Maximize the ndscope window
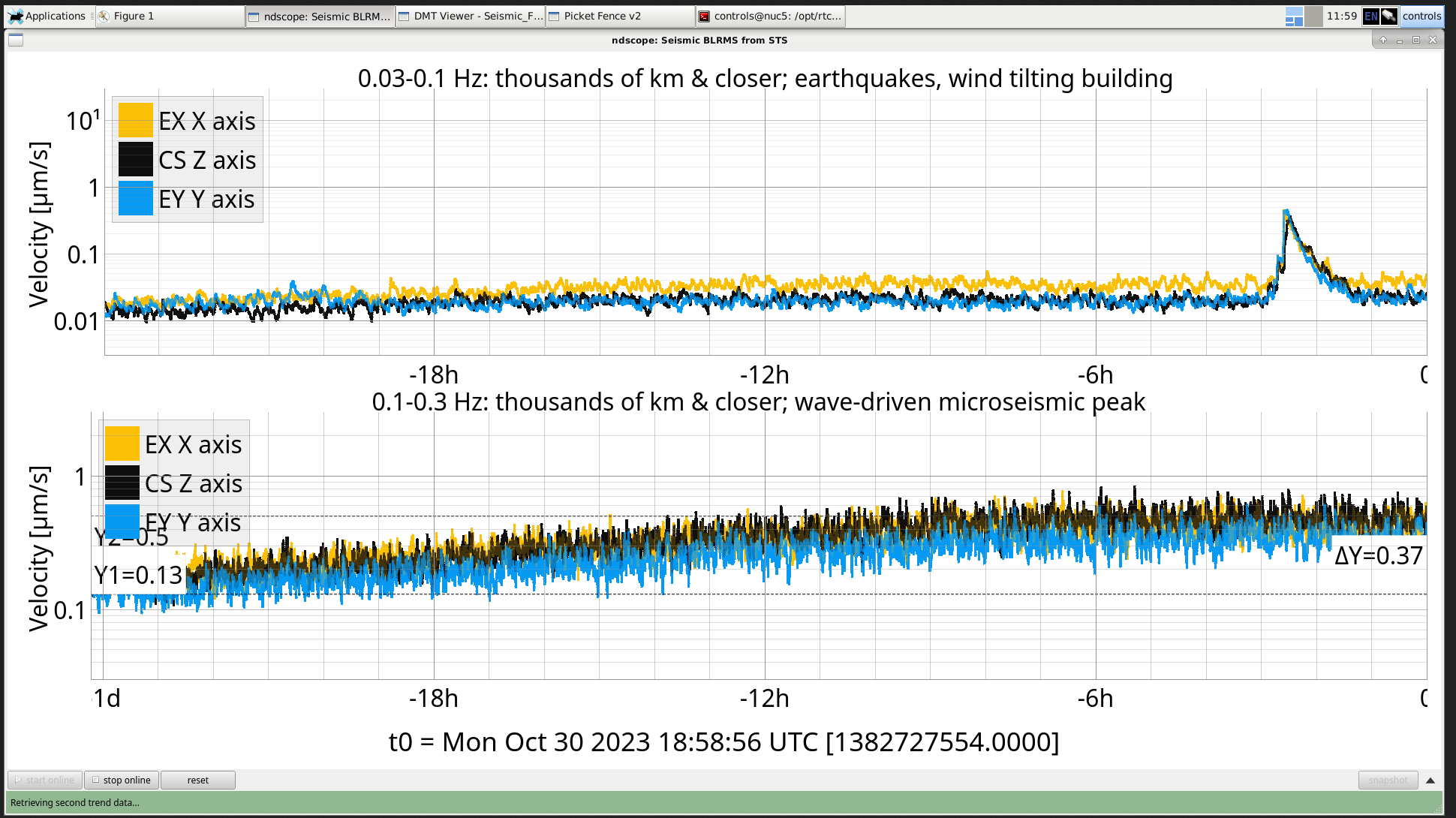The image size is (1456, 818). point(1416,40)
